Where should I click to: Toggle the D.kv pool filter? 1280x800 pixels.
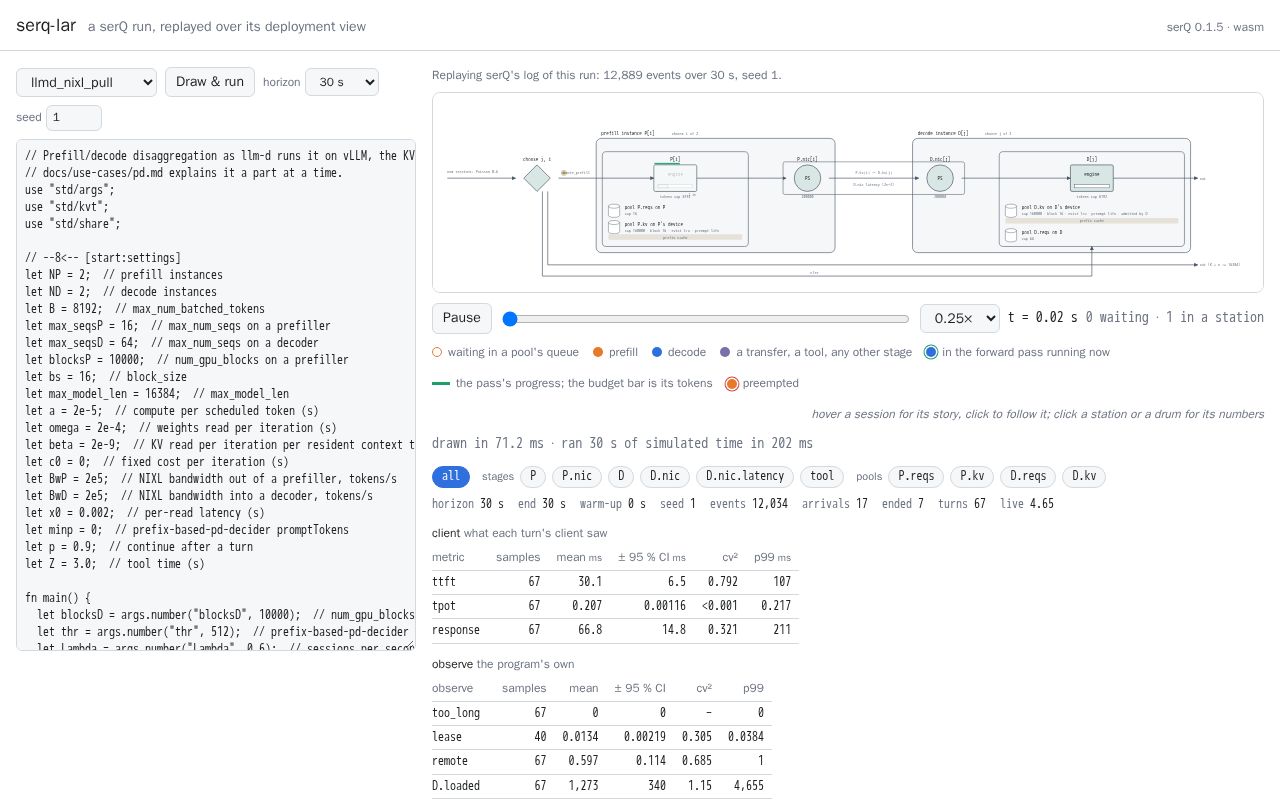[1084, 477]
